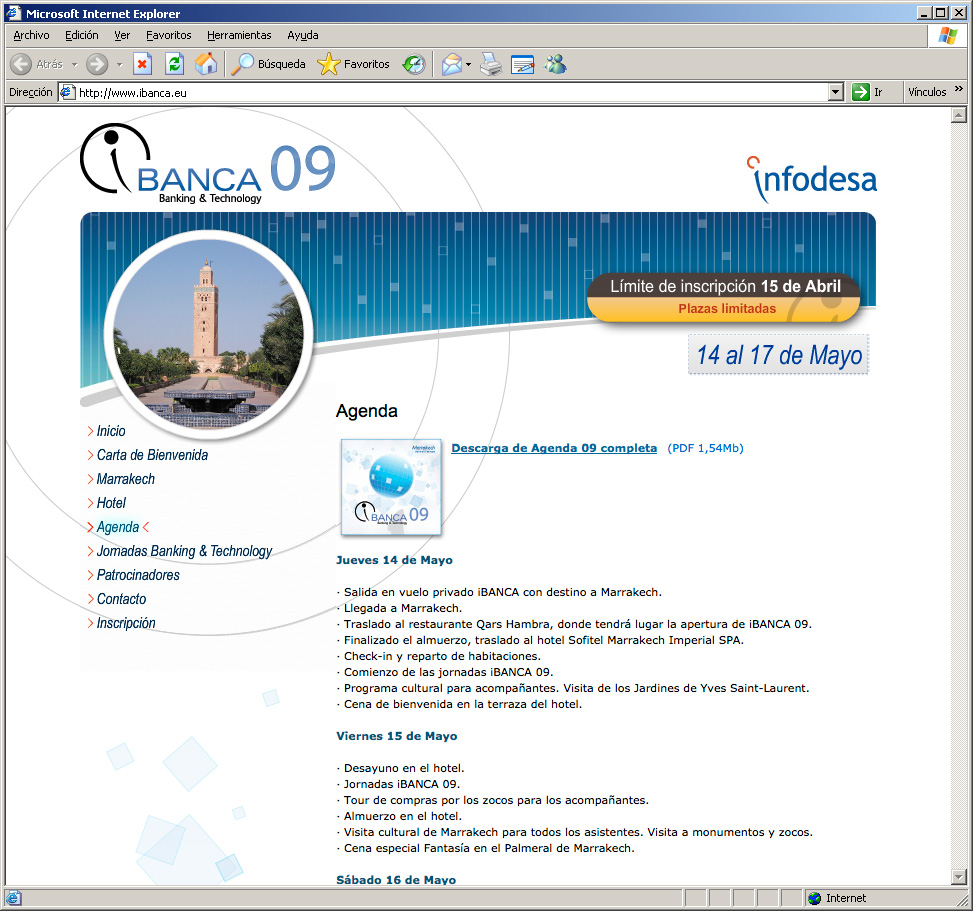Click the Ir go button
This screenshot has width=973, height=911.
[867, 92]
